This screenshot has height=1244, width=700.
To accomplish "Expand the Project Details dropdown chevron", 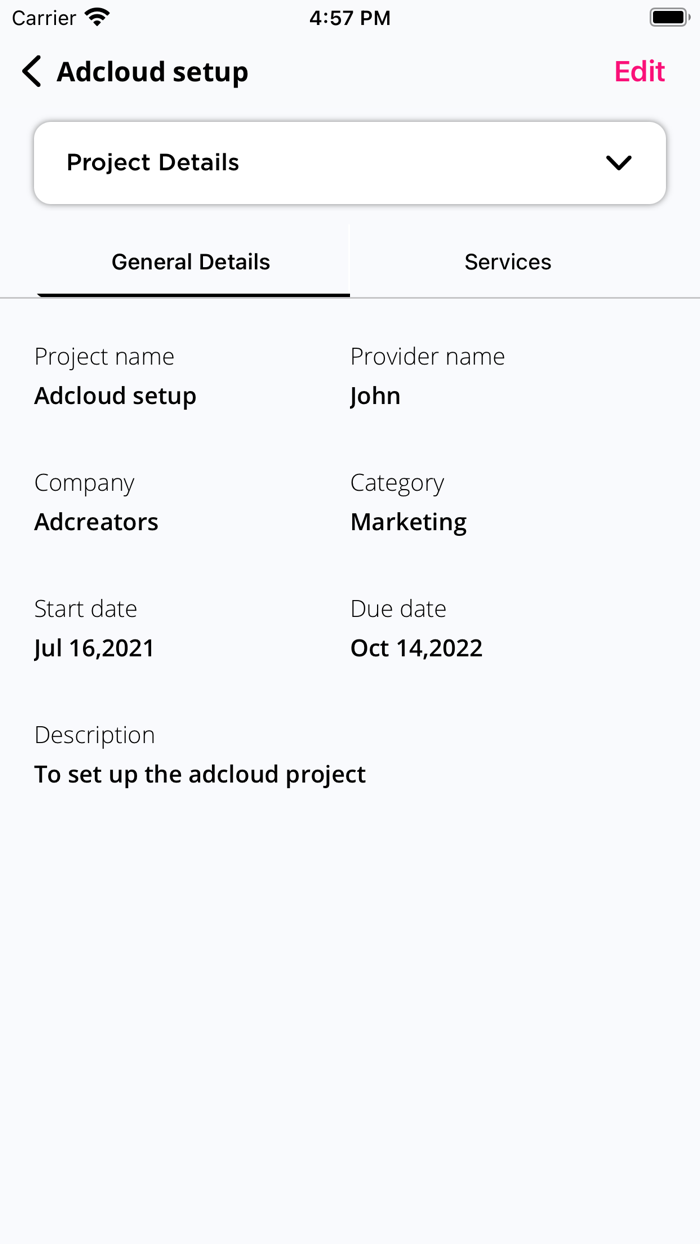I will click(x=619, y=163).
